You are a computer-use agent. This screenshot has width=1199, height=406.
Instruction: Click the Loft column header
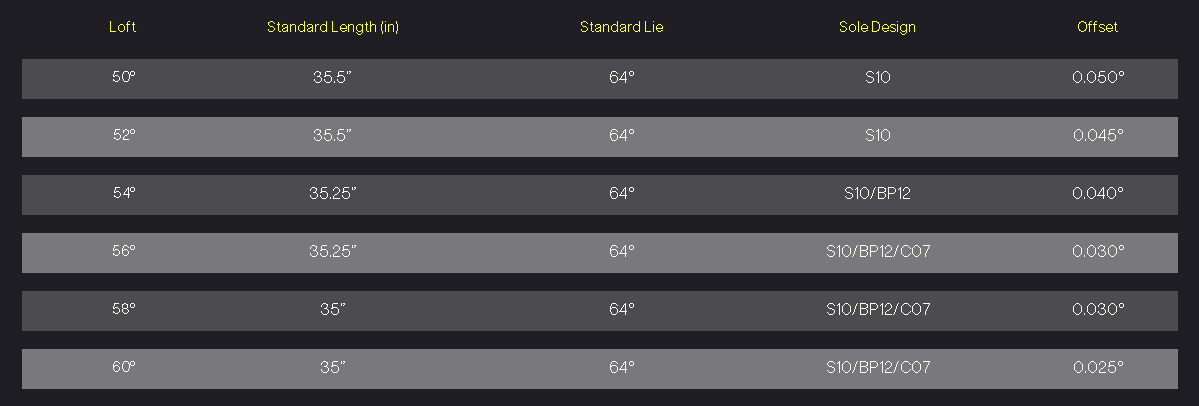point(122,27)
